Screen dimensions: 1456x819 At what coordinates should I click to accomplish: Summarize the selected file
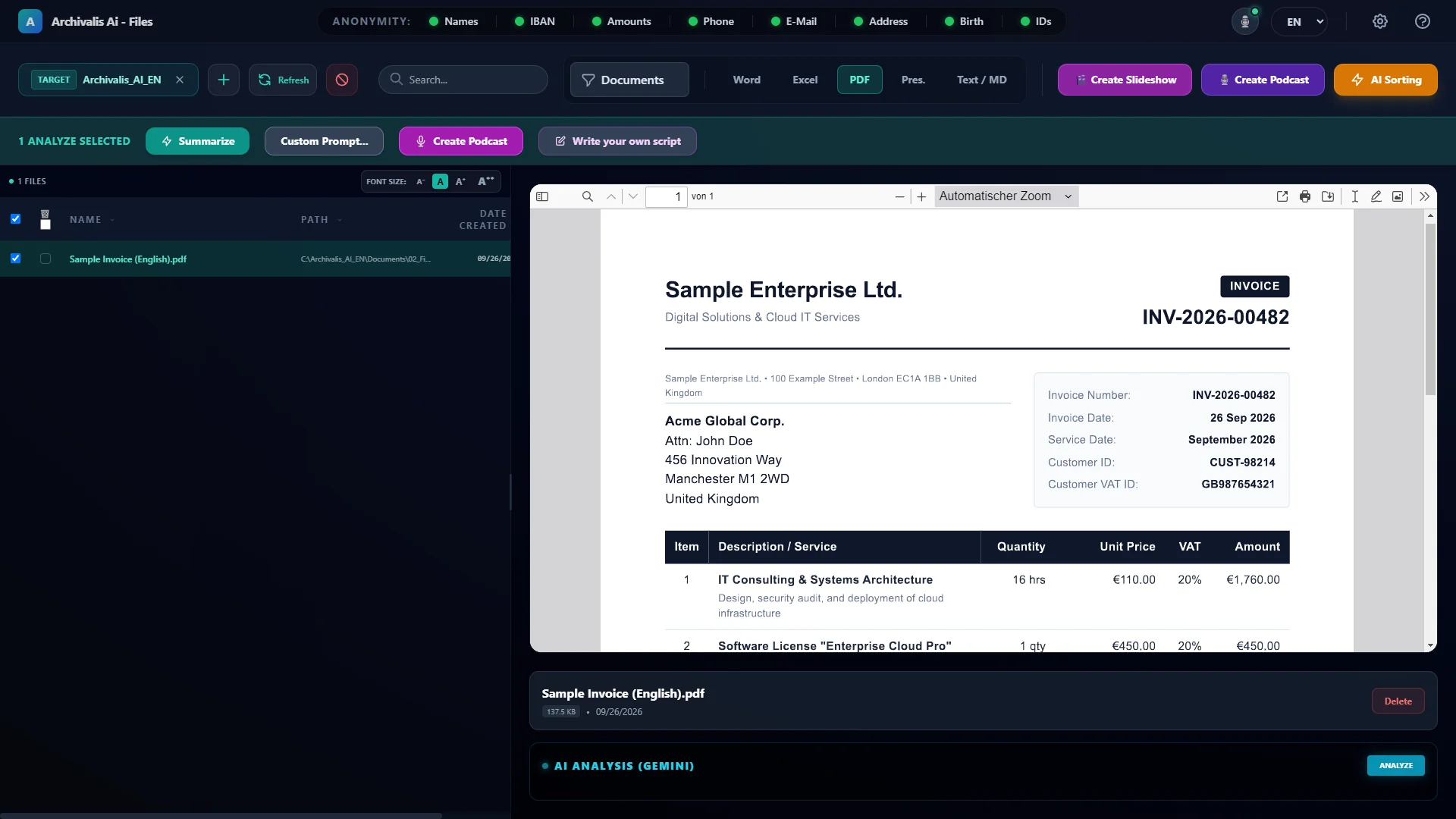197,141
